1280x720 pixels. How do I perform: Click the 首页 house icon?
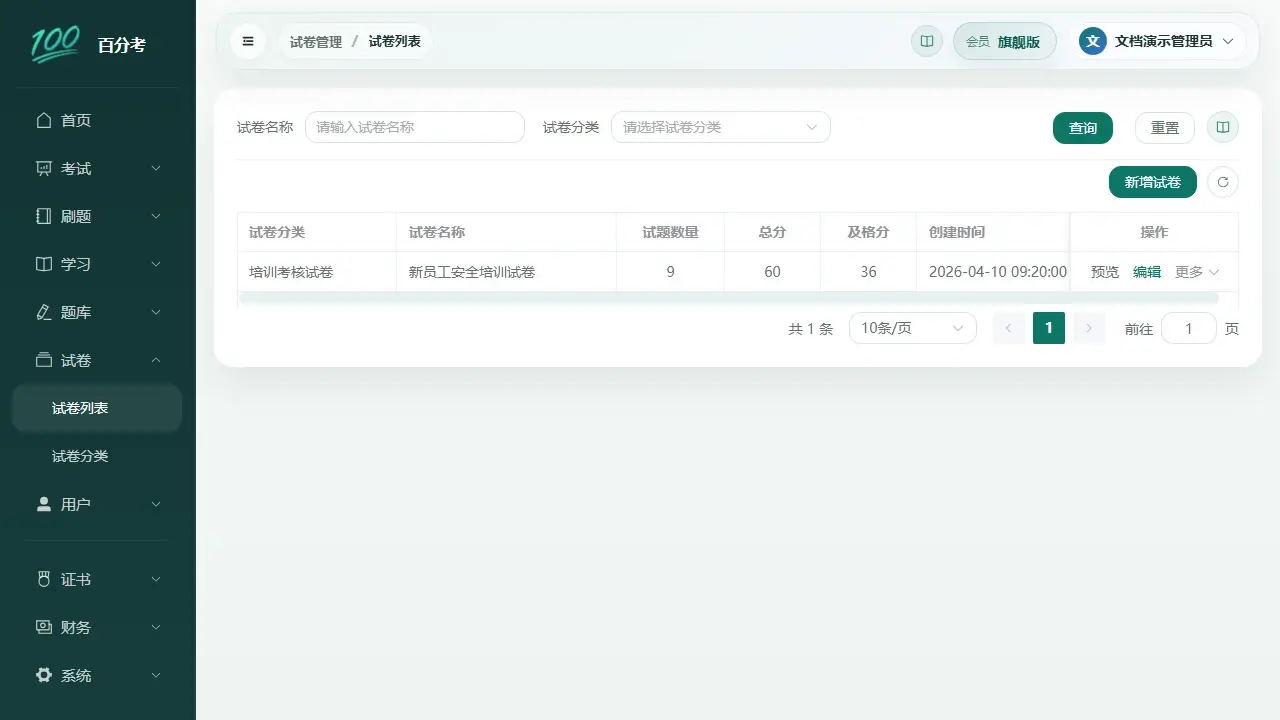tap(43, 120)
